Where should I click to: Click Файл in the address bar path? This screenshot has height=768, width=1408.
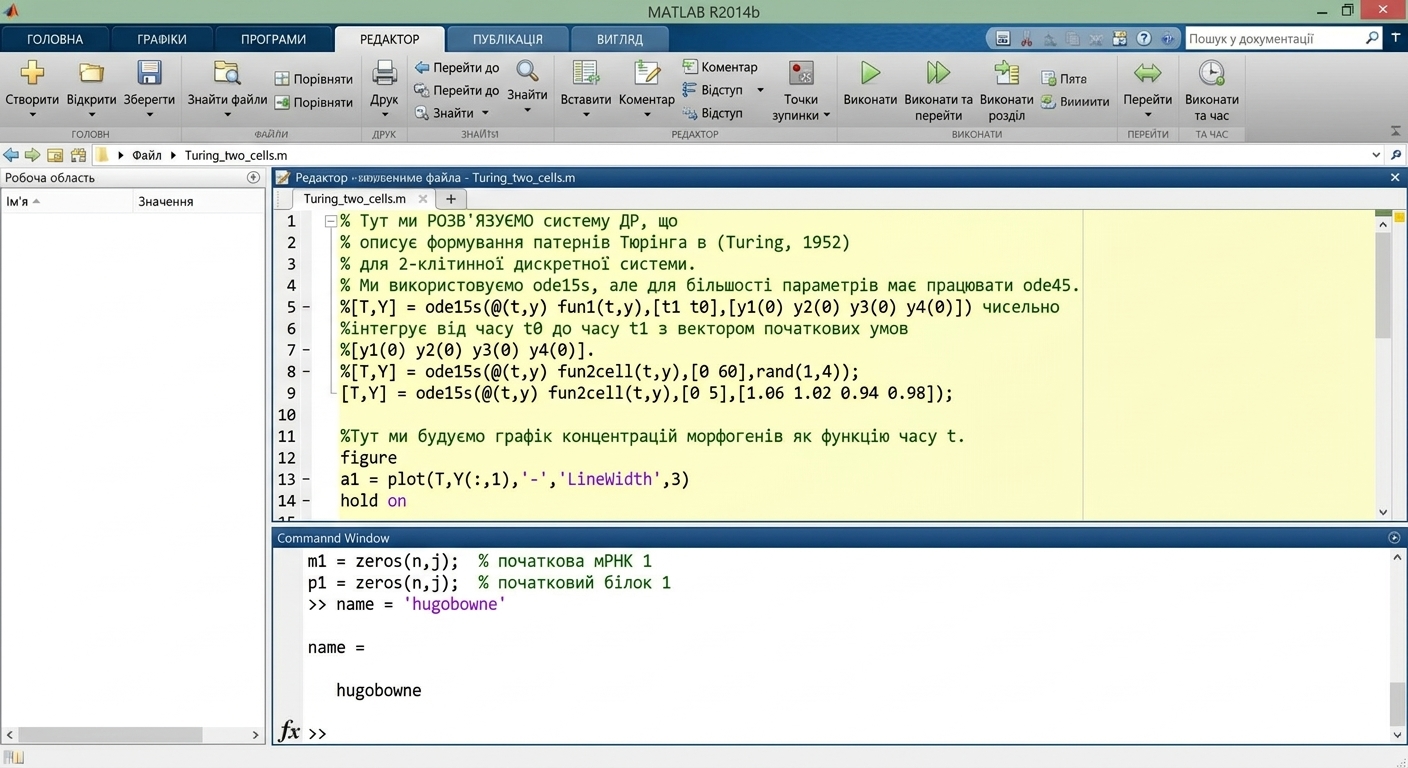click(147, 155)
